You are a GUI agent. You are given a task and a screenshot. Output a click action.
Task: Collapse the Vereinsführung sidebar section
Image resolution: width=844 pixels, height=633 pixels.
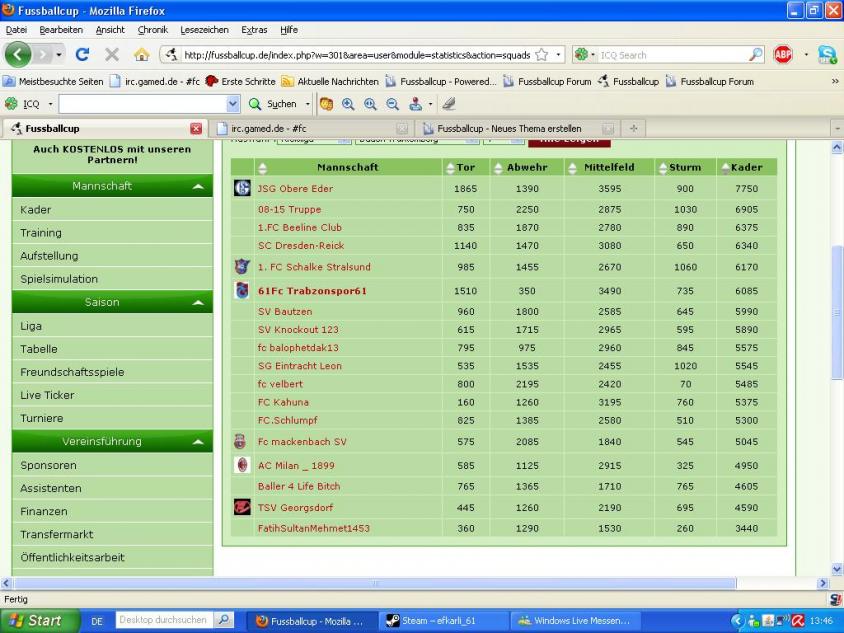[x=198, y=442]
